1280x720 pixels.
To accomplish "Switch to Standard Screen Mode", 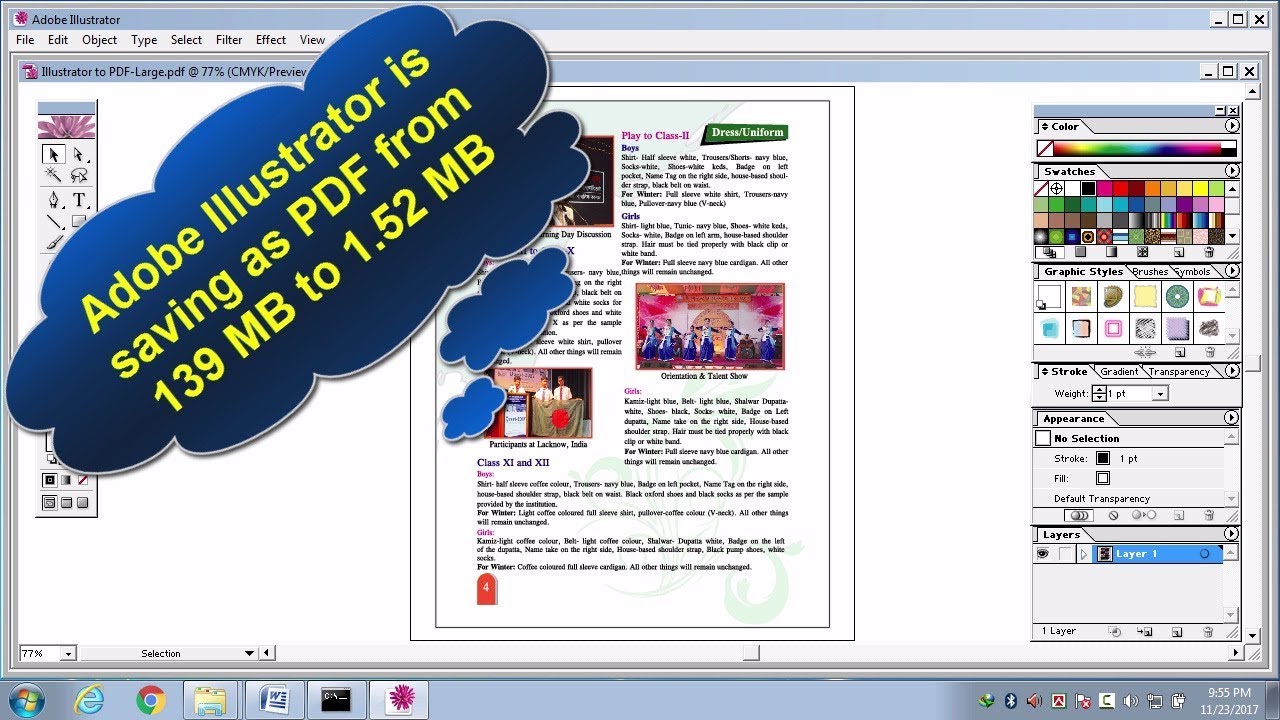I will [x=50, y=502].
